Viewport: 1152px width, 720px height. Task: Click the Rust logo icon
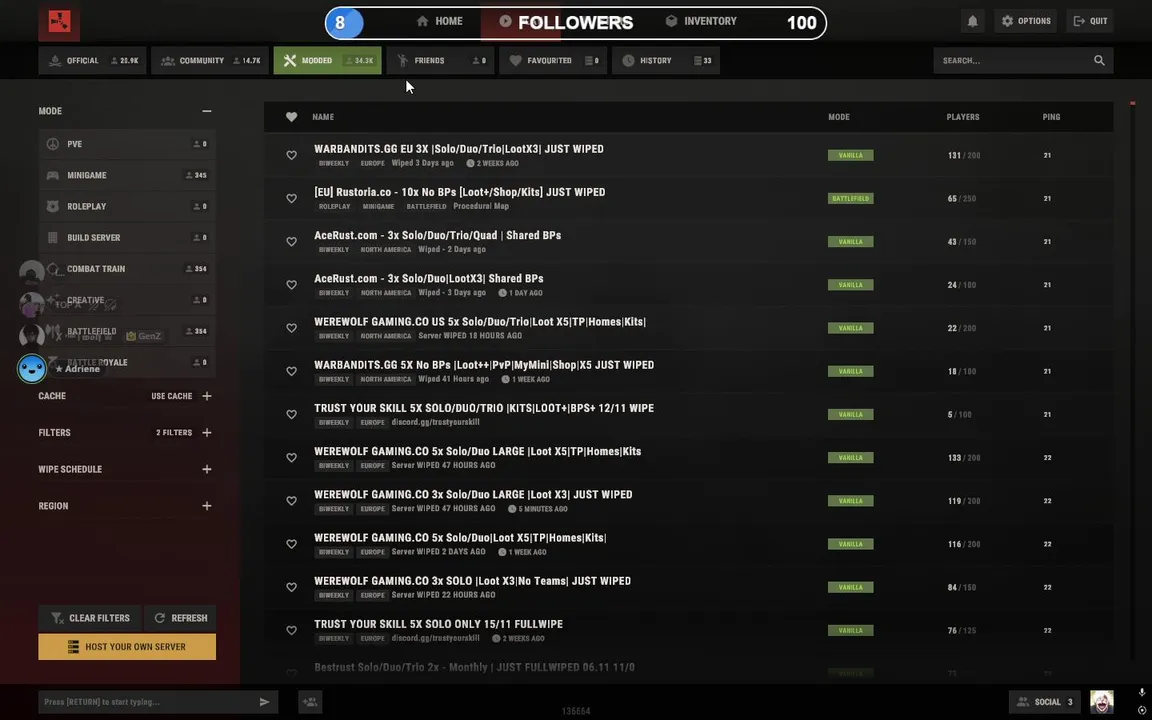tap(59, 22)
